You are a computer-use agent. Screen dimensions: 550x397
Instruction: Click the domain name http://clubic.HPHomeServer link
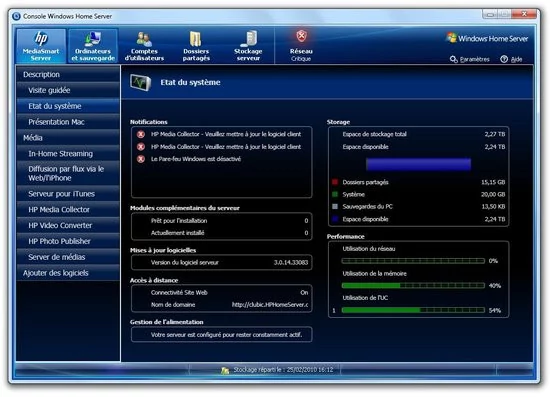click(270, 305)
